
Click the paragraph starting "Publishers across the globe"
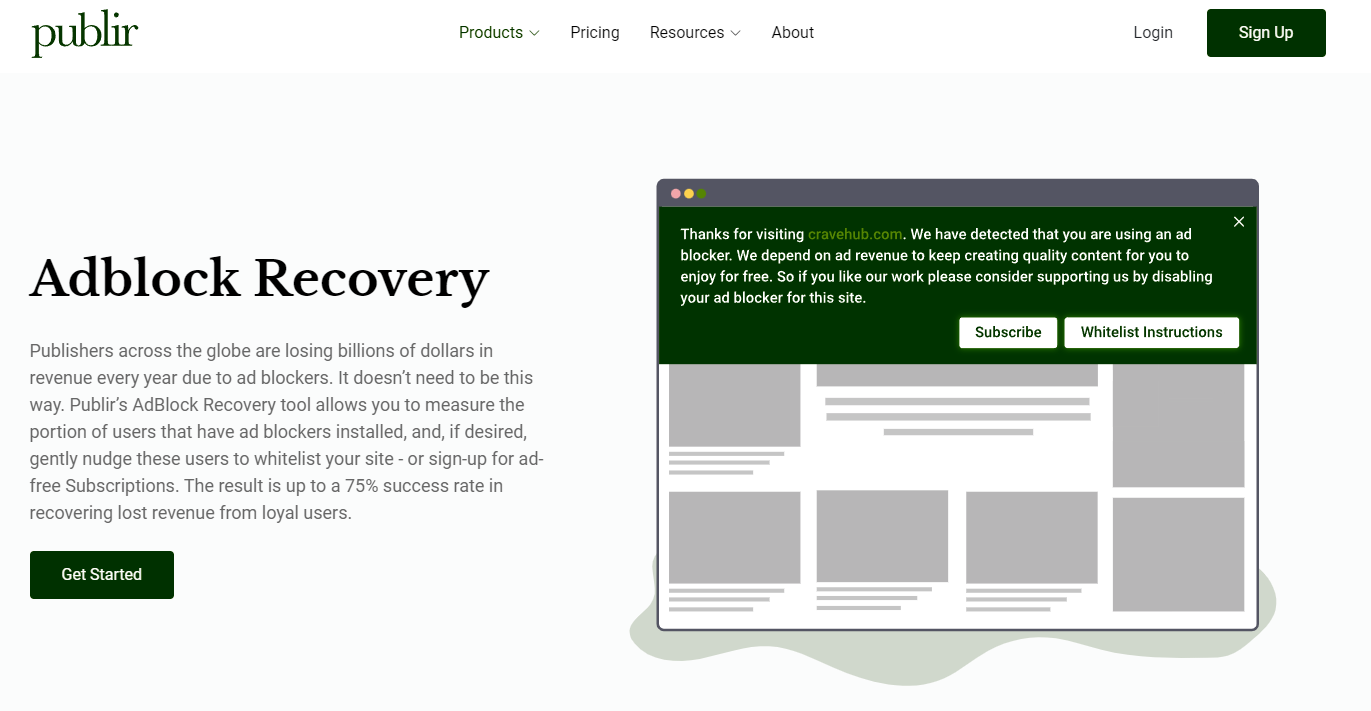tap(287, 432)
